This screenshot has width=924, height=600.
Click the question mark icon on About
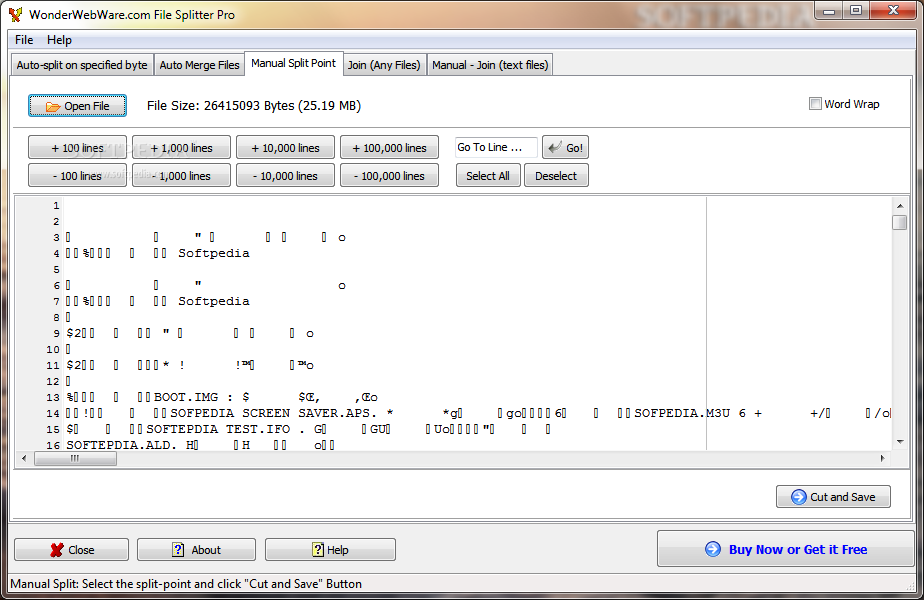coord(178,550)
